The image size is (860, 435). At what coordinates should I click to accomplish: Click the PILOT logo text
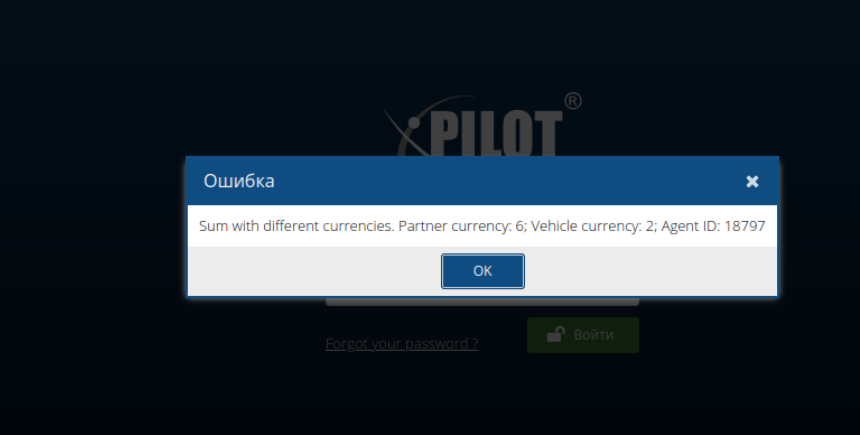(x=495, y=133)
